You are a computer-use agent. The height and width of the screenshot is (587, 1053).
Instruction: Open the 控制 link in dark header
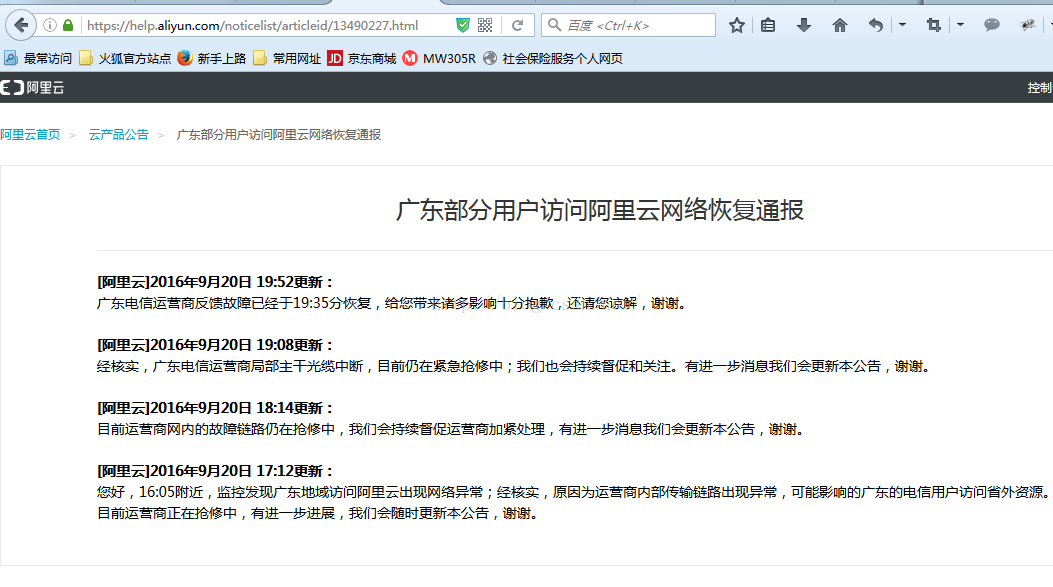click(1040, 87)
